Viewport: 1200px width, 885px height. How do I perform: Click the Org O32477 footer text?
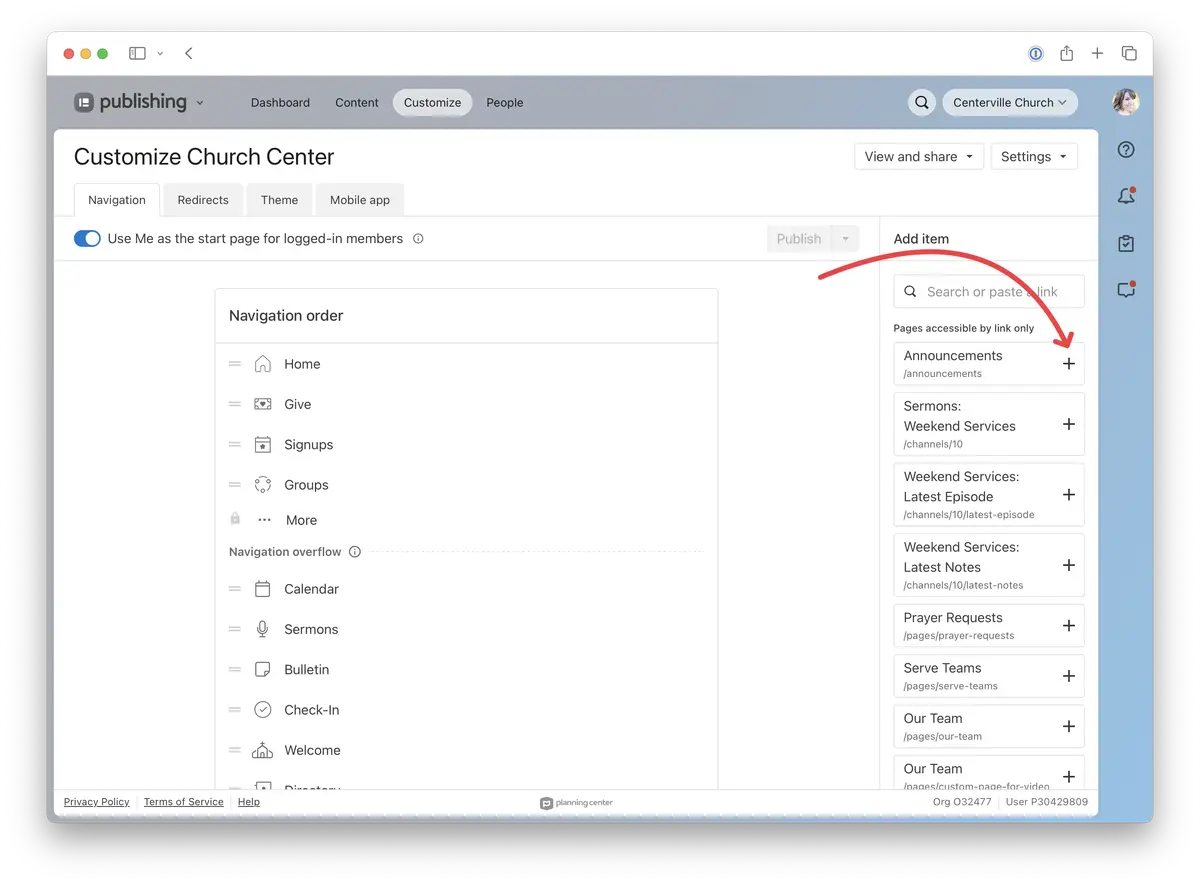click(x=962, y=802)
